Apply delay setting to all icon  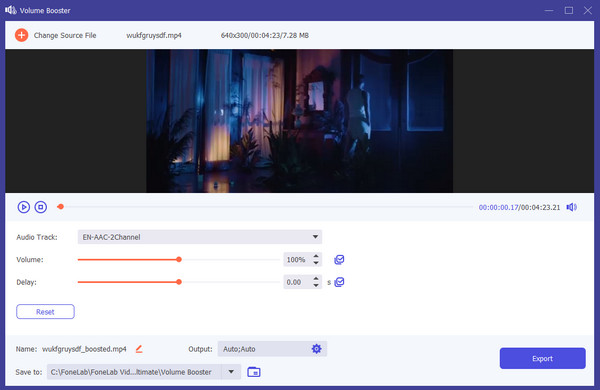(x=339, y=282)
